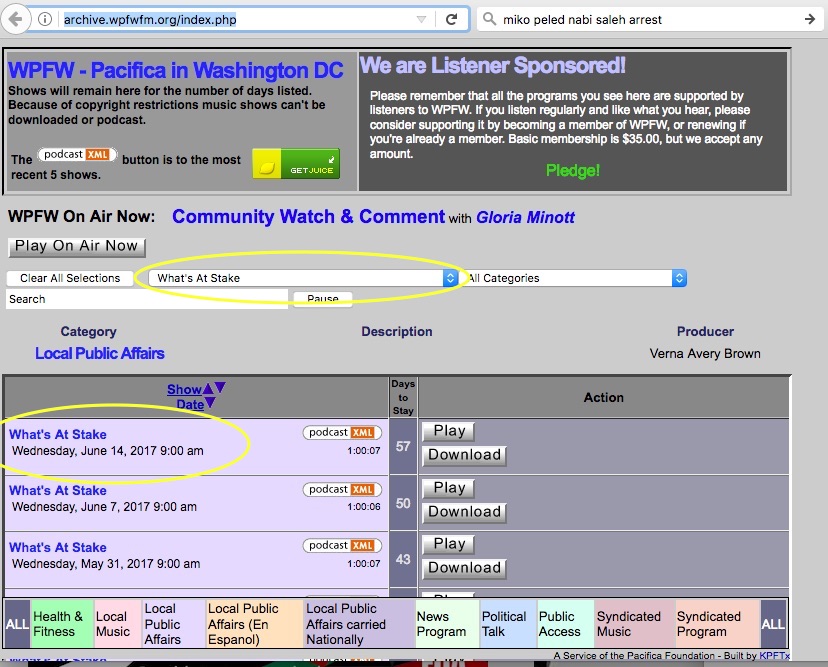Click the duration 1:00:06 text
The width and height of the screenshot is (828, 667).
pos(364,506)
